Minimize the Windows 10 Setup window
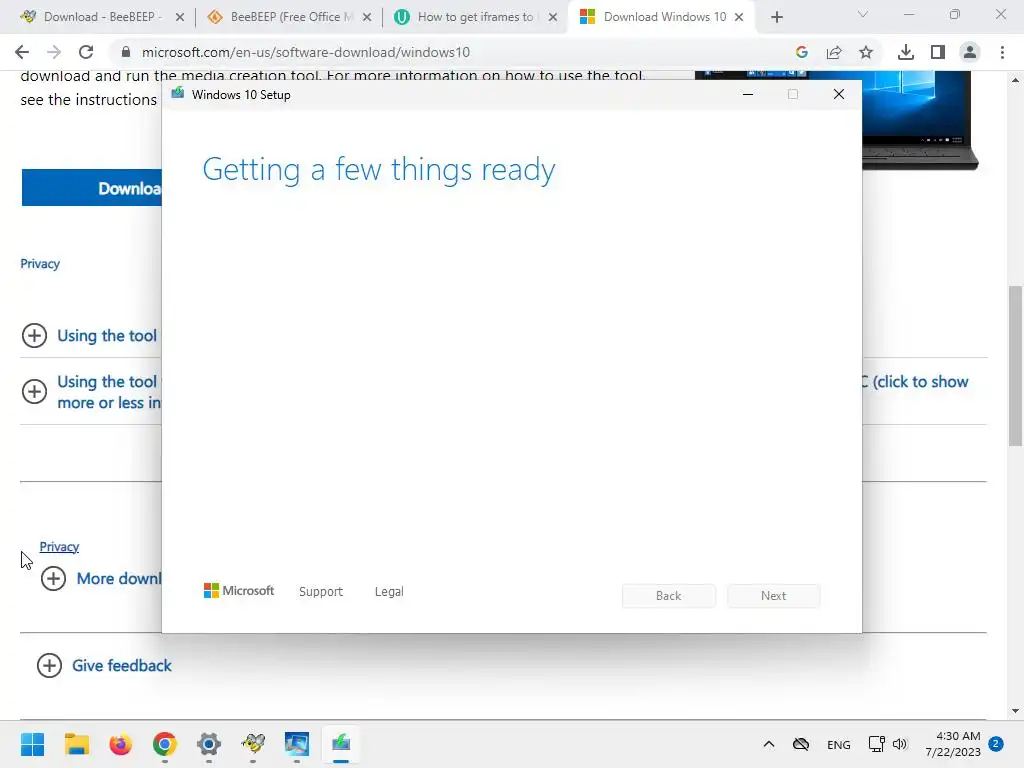1024x768 pixels. (x=748, y=95)
